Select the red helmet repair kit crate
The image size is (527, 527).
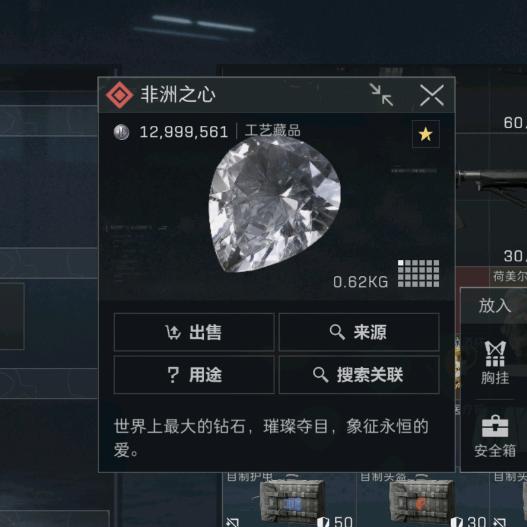421,500
